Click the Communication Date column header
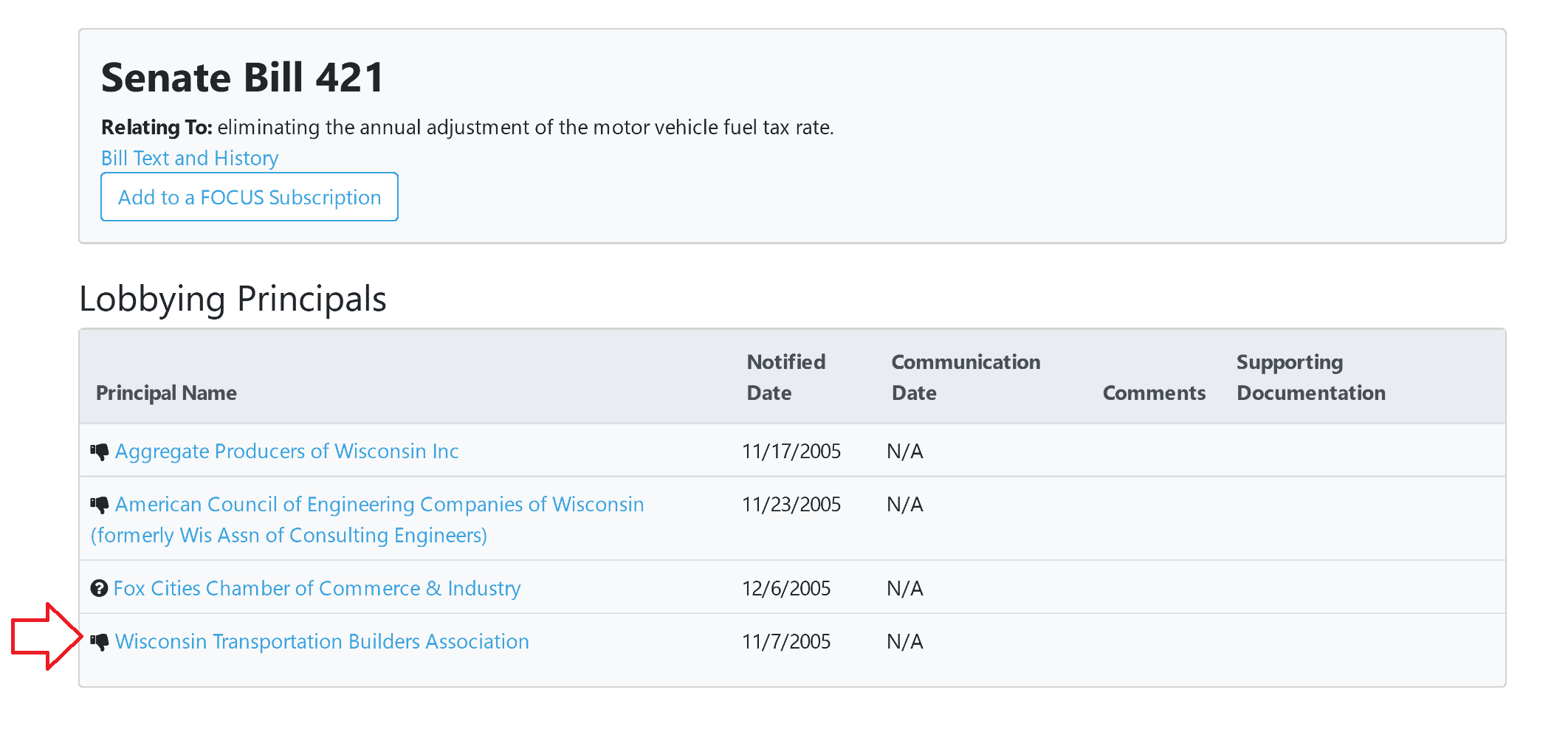Image resolution: width=1568 pixels, height=729 pixels. (966, 377)
